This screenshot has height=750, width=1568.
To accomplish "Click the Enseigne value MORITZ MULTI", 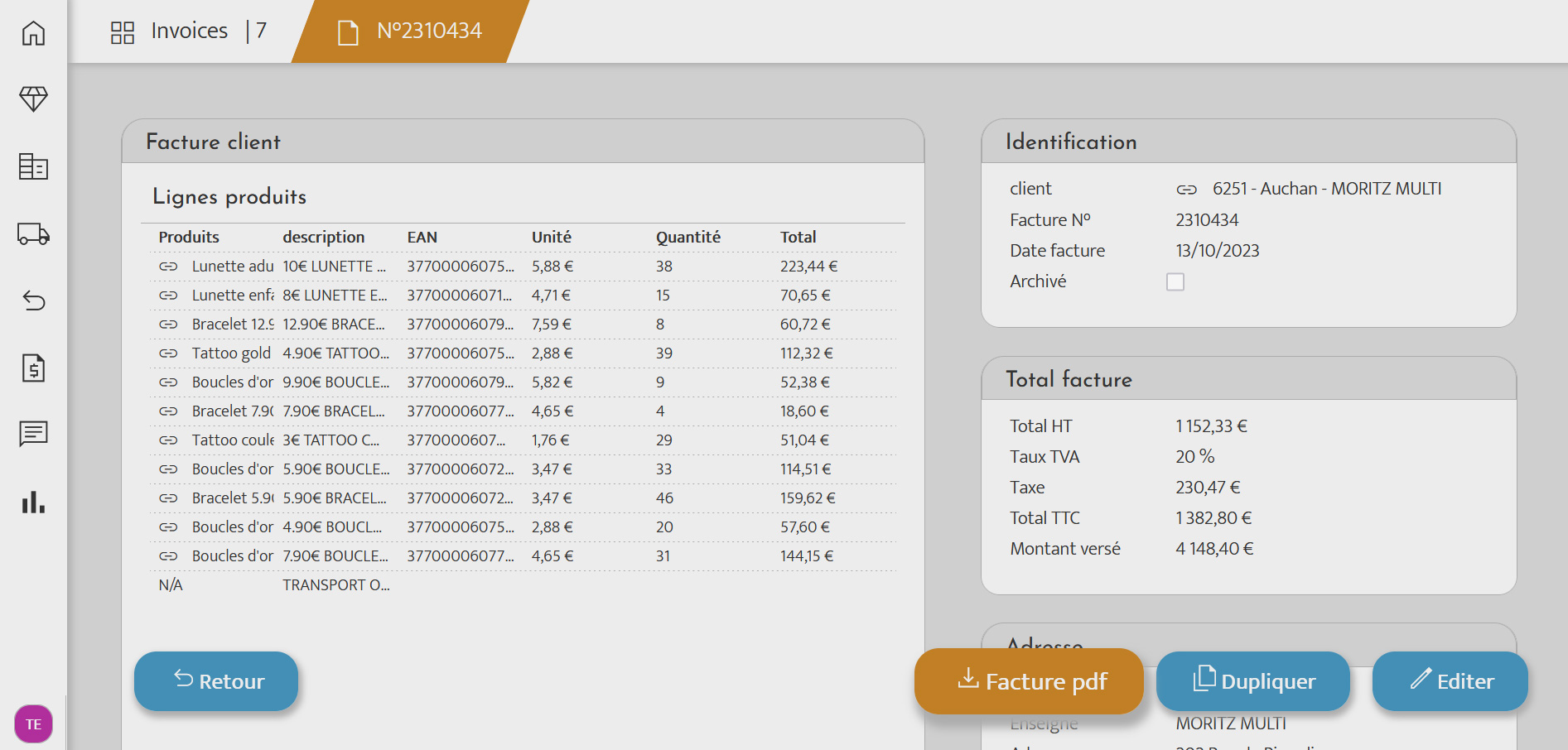I will 1231,724.
